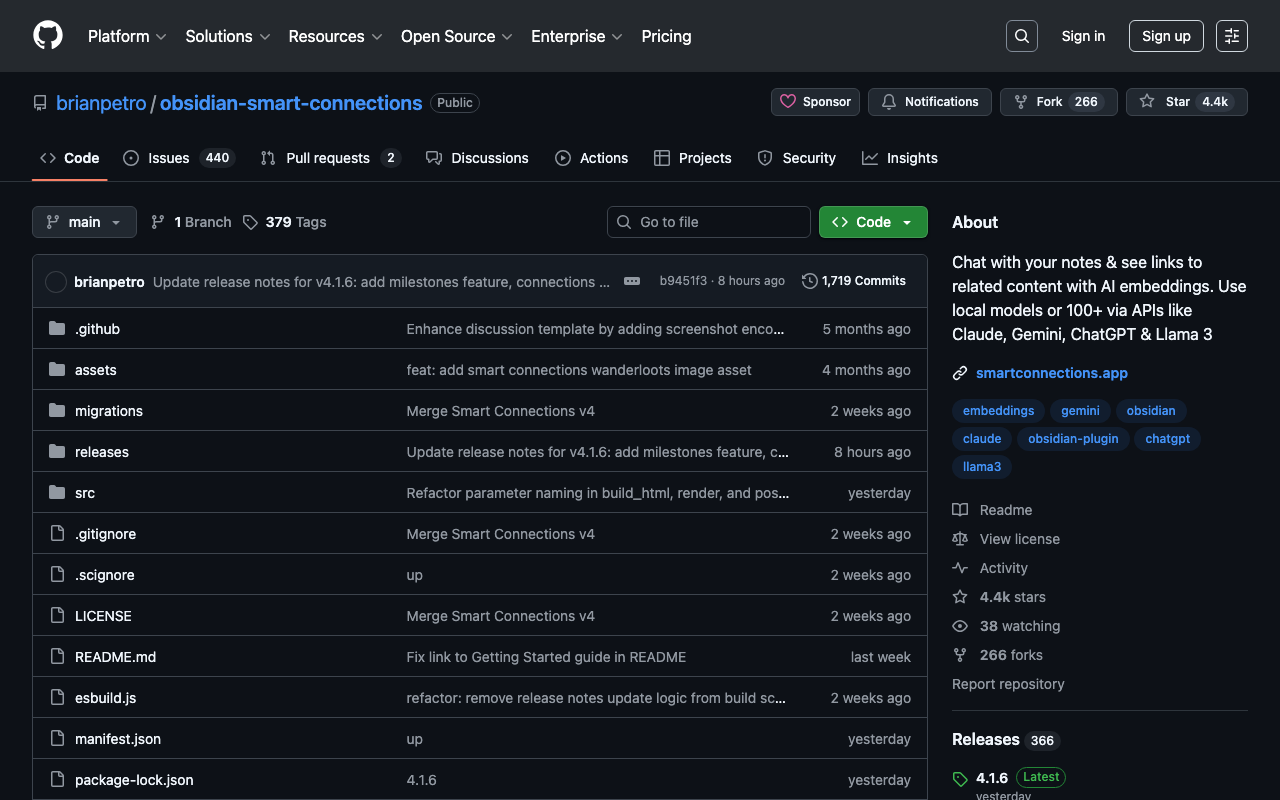Expand commit message ellipsis icon
Viewport: 1280px width, 800px height.
(x=632, y=282)
